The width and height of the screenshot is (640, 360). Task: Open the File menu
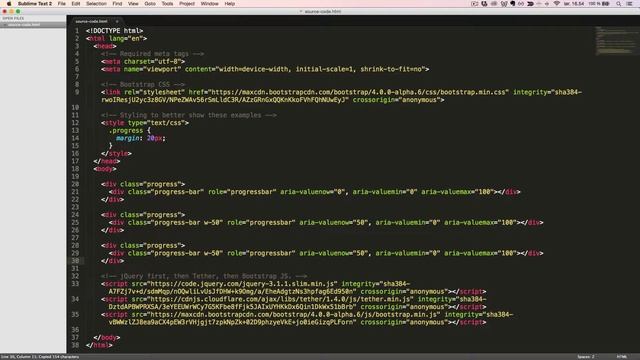(x=62, y=4)
